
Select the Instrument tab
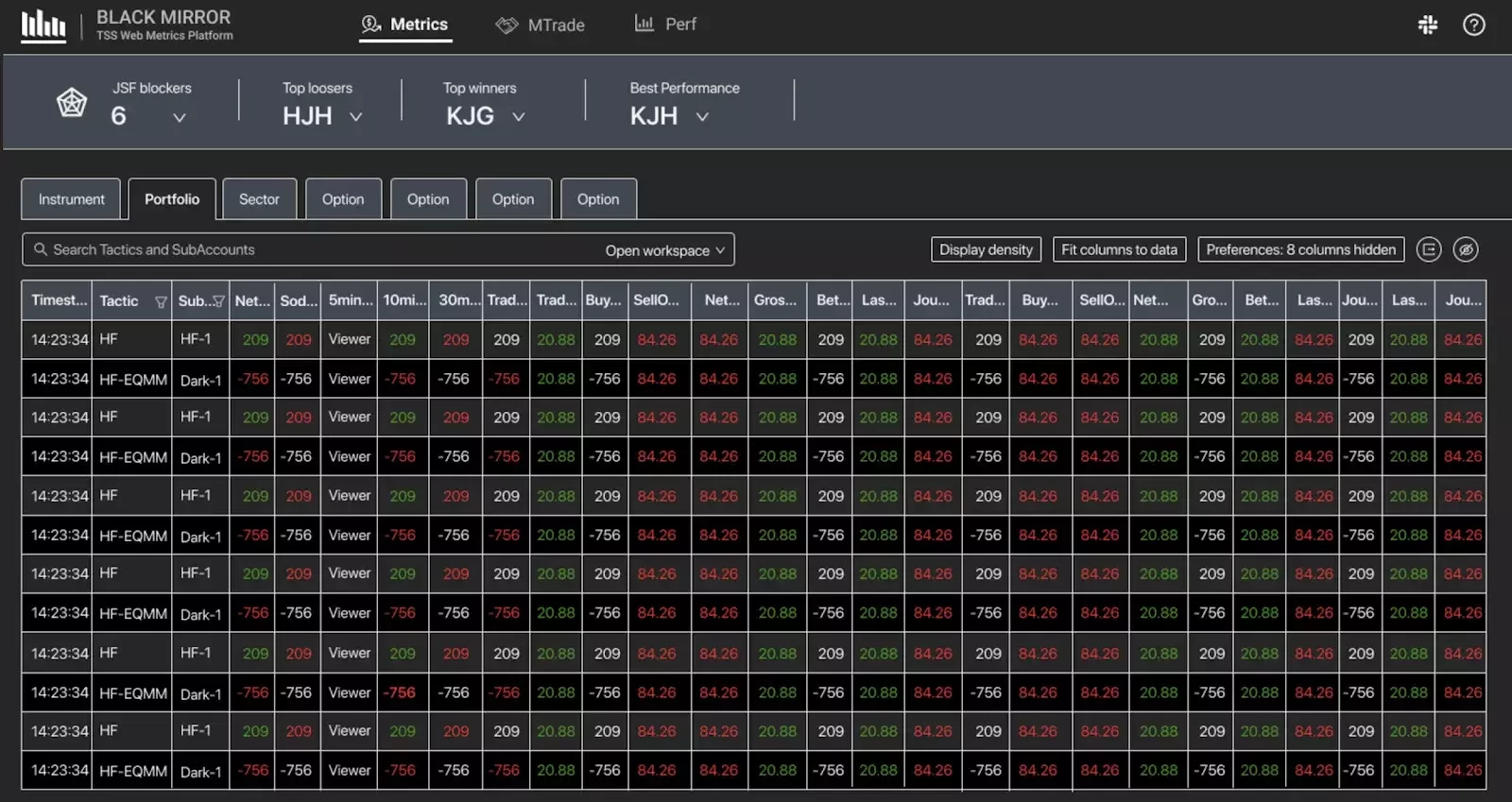[x=71, y=199]
